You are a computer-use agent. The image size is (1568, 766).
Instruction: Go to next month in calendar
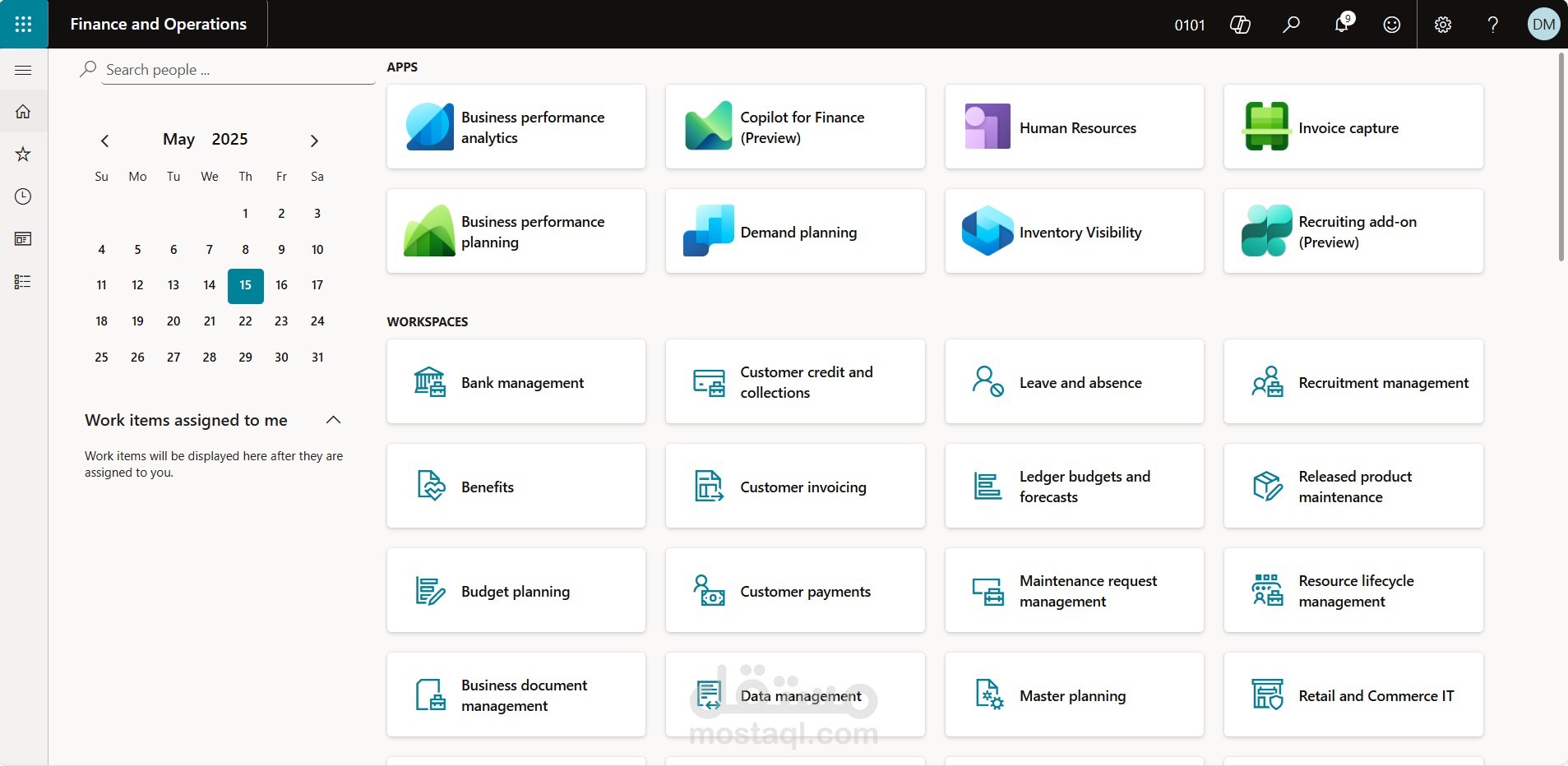coord(314,141)
